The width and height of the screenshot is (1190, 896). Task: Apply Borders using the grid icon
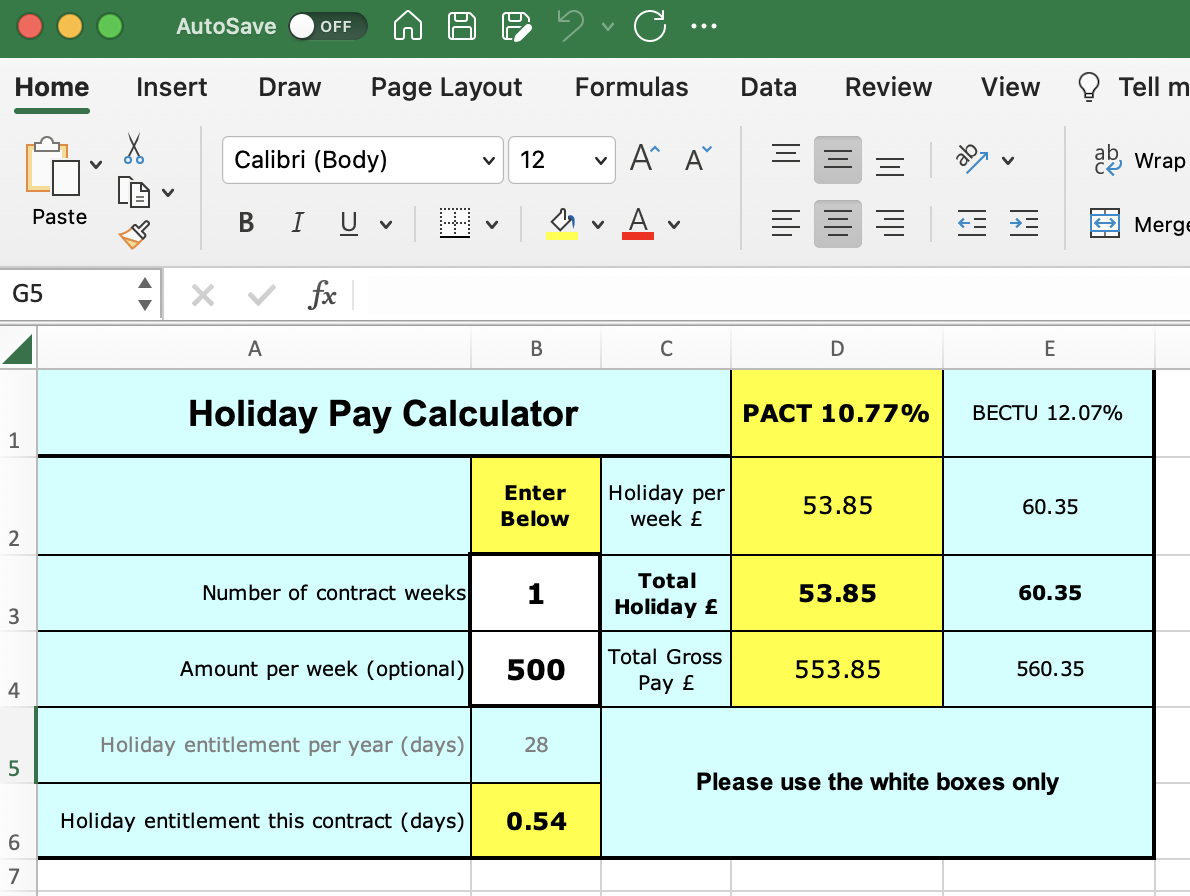[455, 223]
